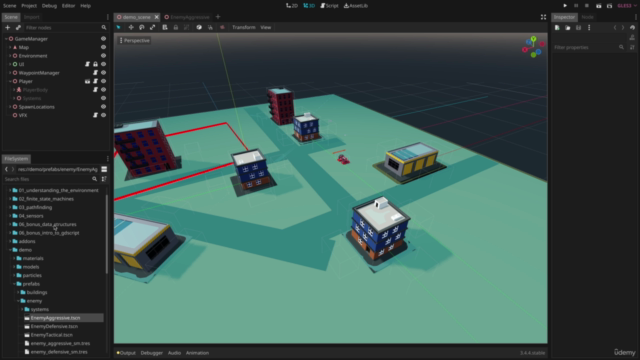Open script attached to VFX node

click(96, 115)
